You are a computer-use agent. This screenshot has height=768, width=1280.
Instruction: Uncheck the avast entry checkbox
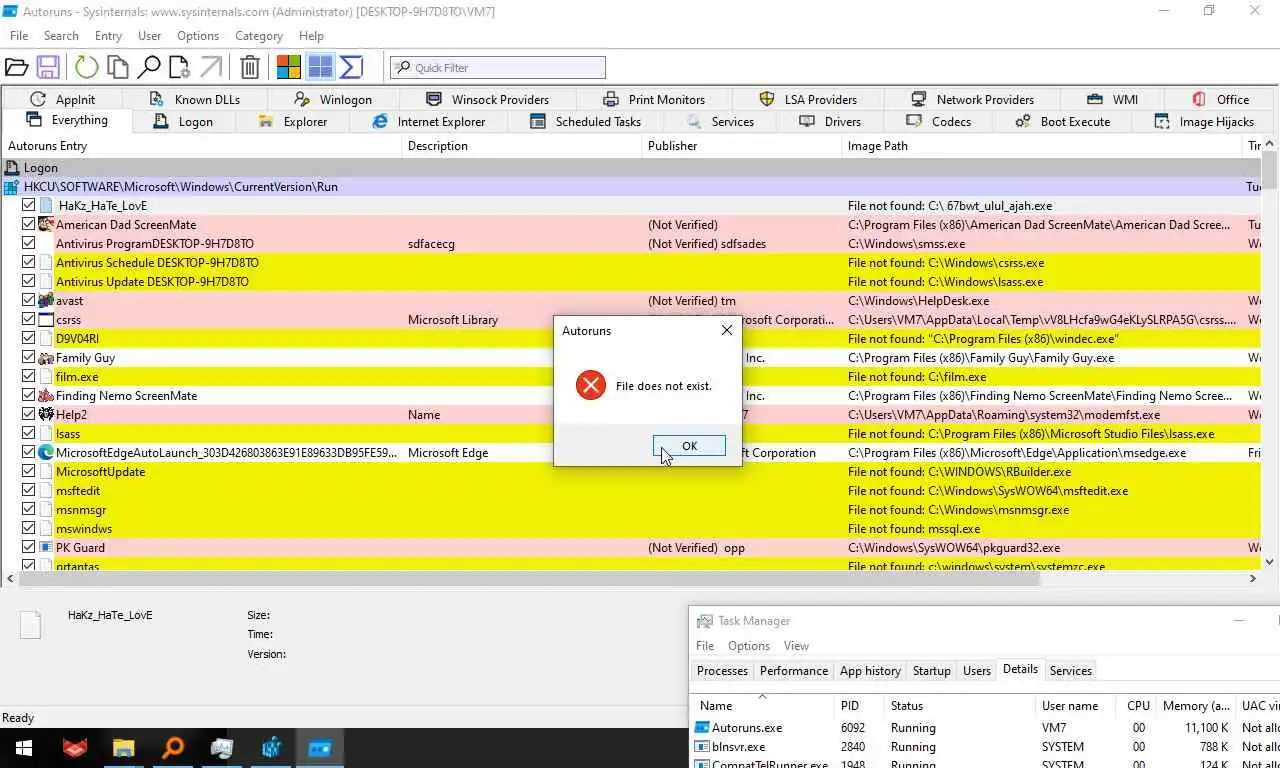pyautogui.click(x=28, y=300)
